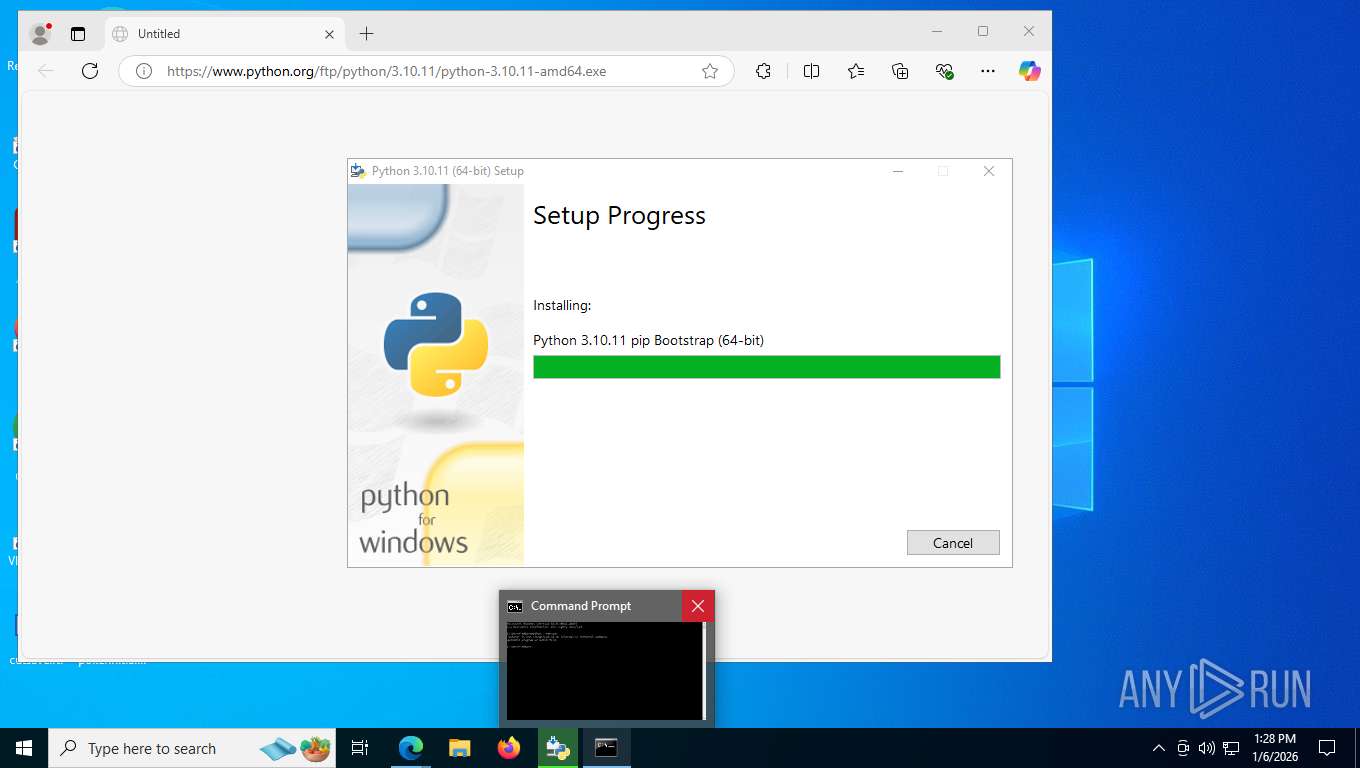Click the Python Setup title bar icon
The width and height of the screenshot is (1360, 768).
click(358, 171)
